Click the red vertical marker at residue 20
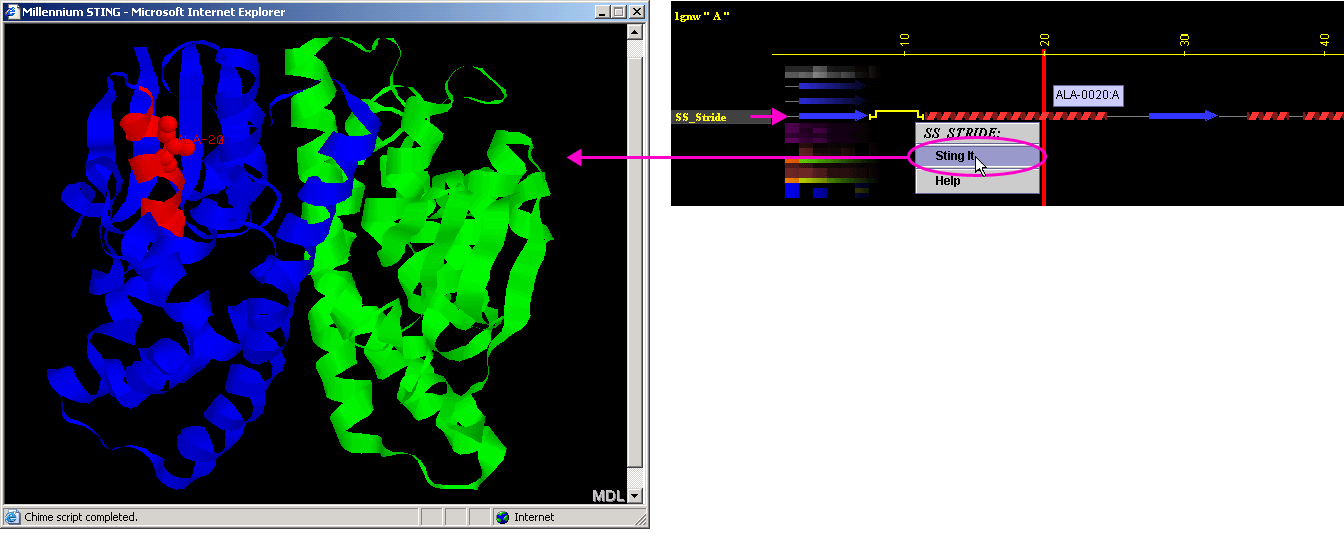Screen dimensions: 1344x540 1044,130
